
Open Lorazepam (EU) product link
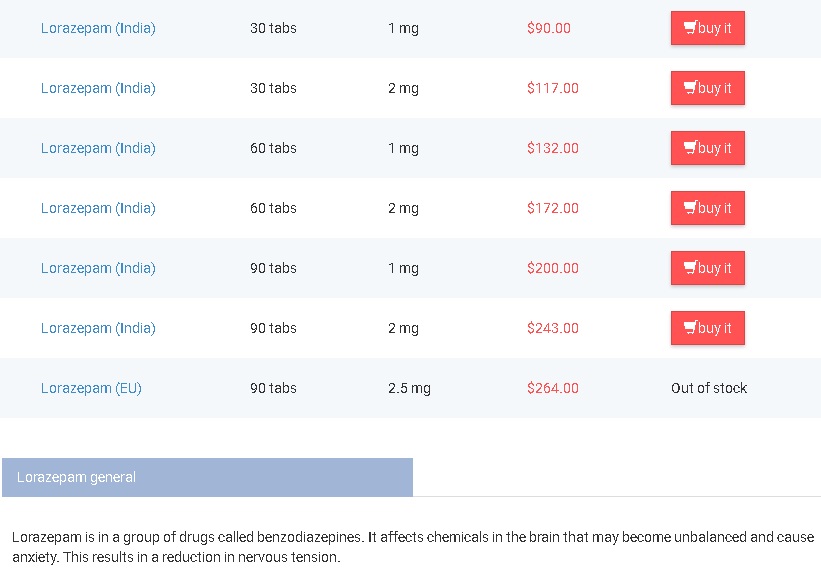91,388
